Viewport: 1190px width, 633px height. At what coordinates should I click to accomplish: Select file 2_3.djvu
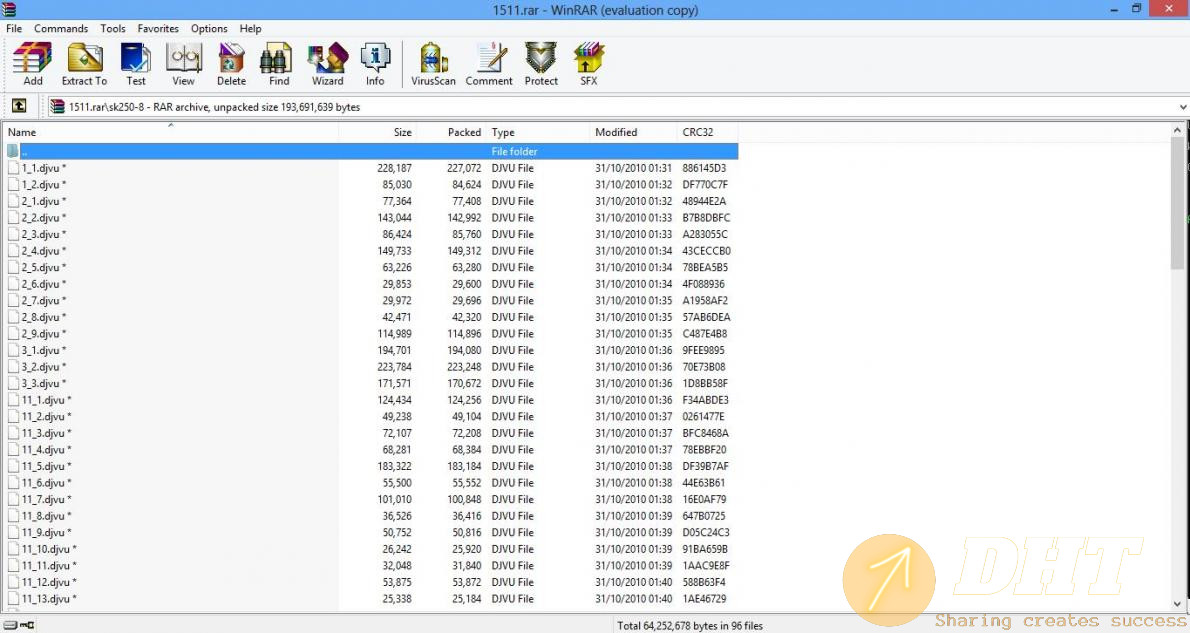coord(43,235)
